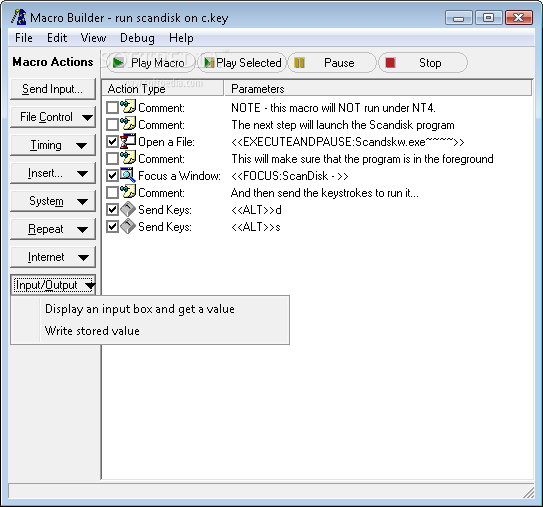Click the Play Selected icon

pyautogui.click(x=208, y=63)
